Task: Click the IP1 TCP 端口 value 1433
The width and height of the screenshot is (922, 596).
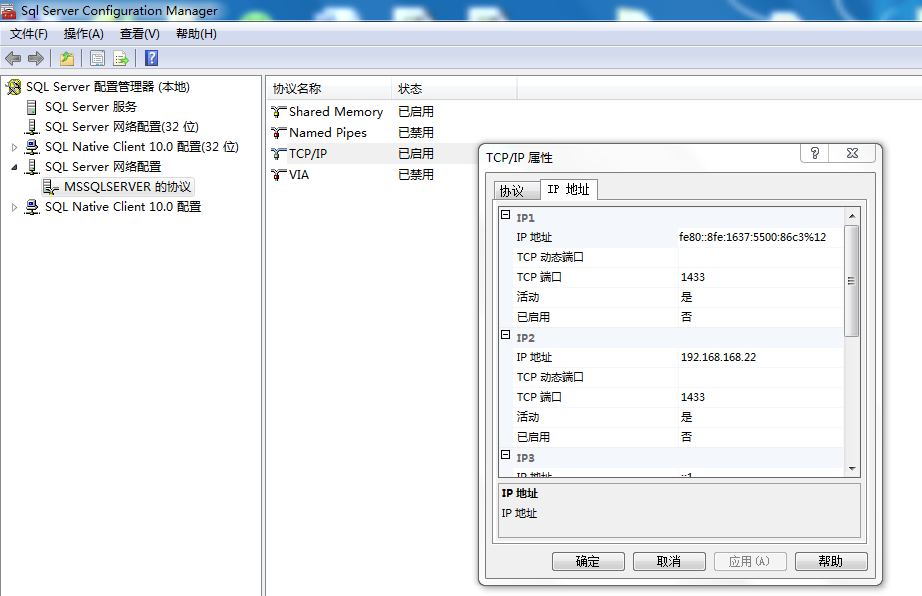Action: click(761, 277)
